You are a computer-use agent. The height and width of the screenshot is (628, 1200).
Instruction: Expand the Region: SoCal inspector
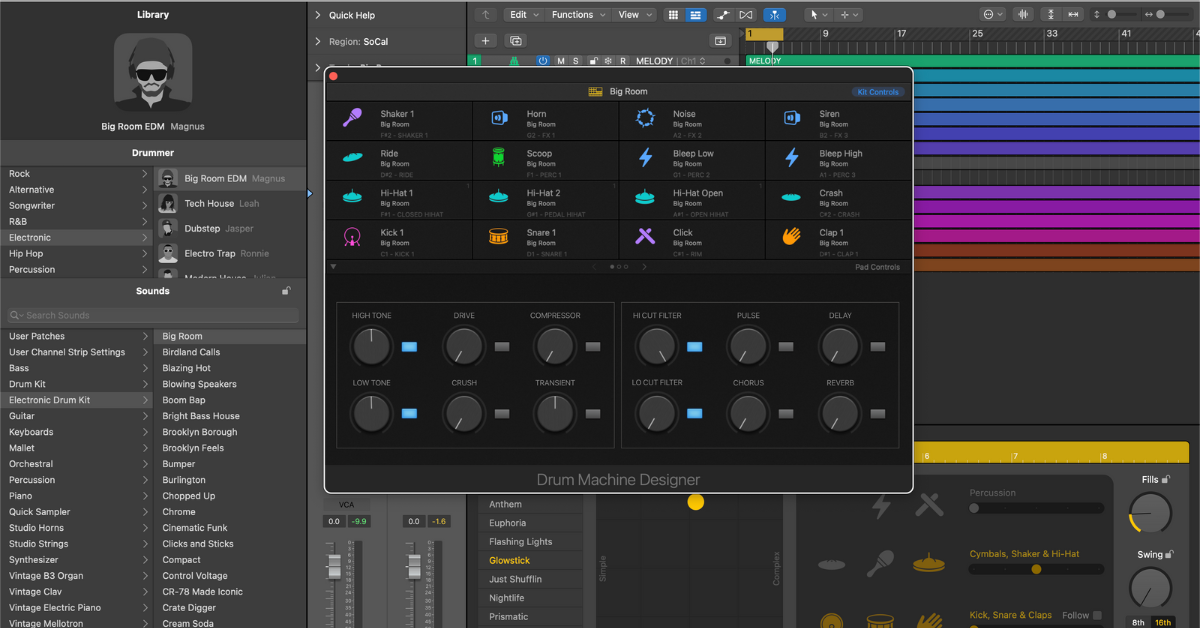click(318, 42)
